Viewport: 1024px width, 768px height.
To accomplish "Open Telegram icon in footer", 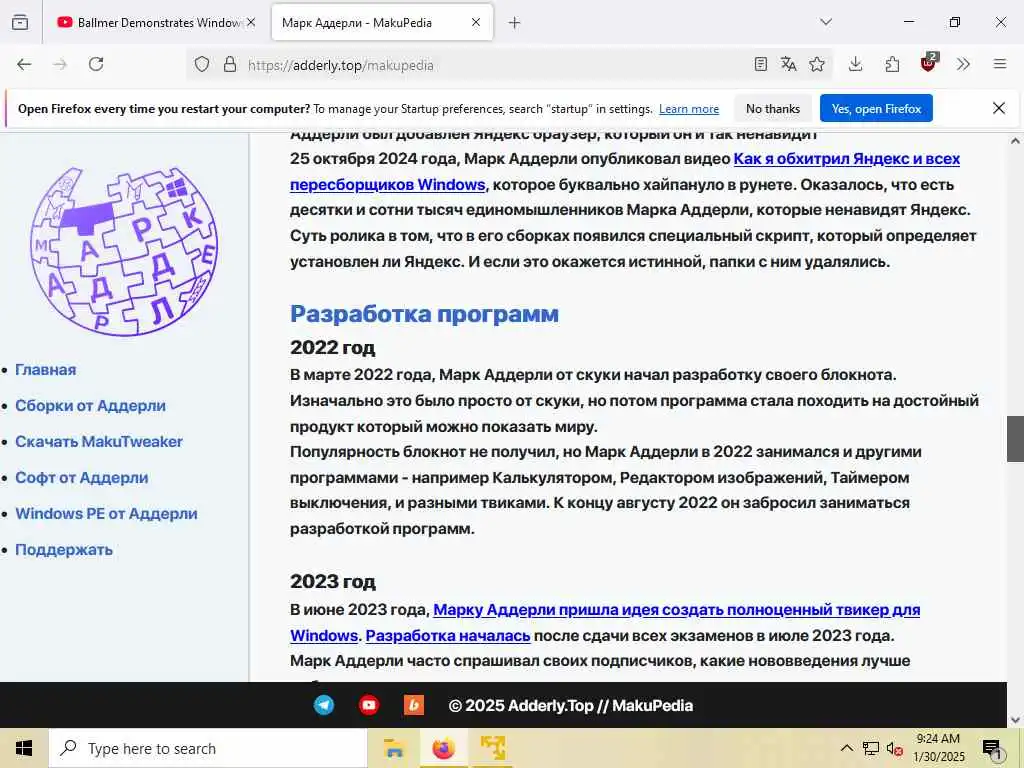I will click(324, 705).
